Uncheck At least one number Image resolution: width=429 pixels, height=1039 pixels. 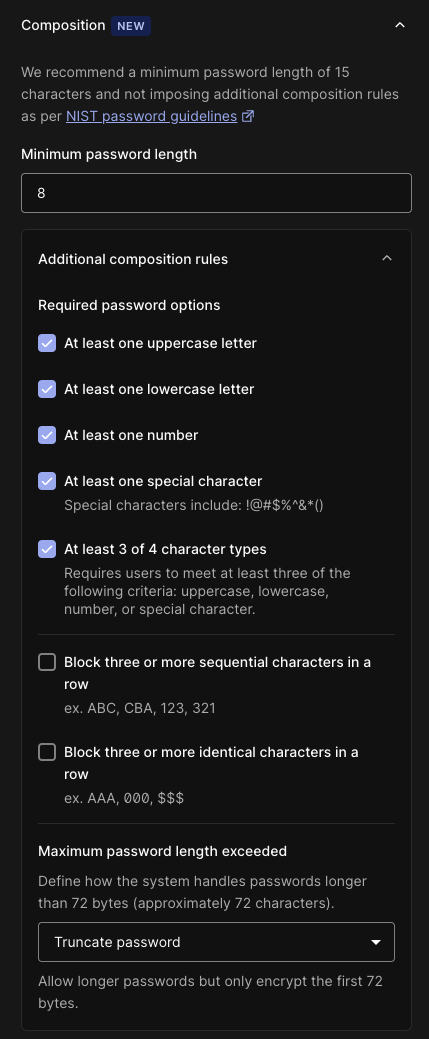pos(47,435)
